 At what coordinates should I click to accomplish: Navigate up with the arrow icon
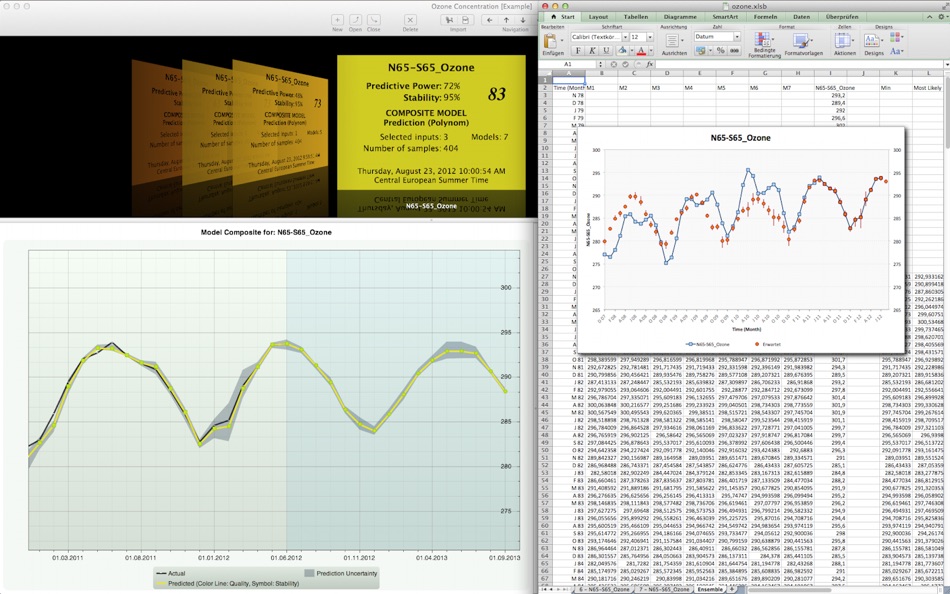(507, 20)
